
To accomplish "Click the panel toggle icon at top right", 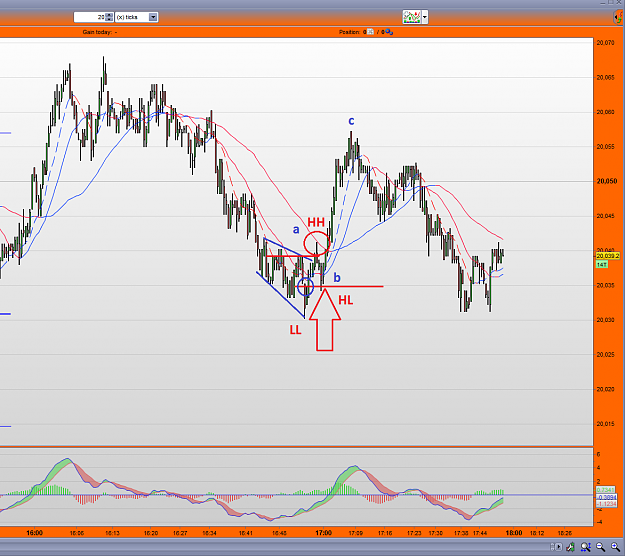I will pos(619,17).
